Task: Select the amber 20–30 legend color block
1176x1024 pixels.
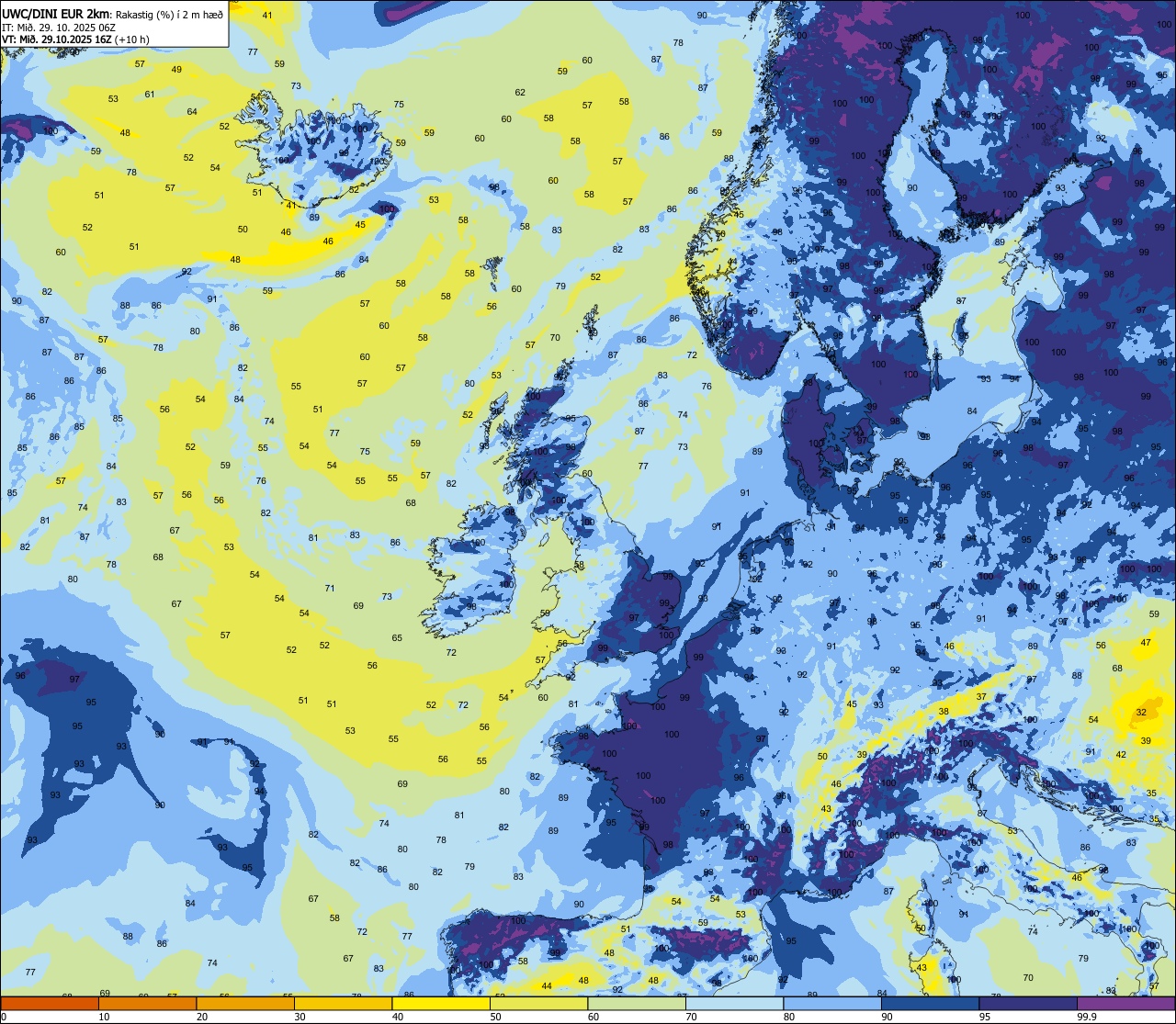Action: (x=245, y=1004)
